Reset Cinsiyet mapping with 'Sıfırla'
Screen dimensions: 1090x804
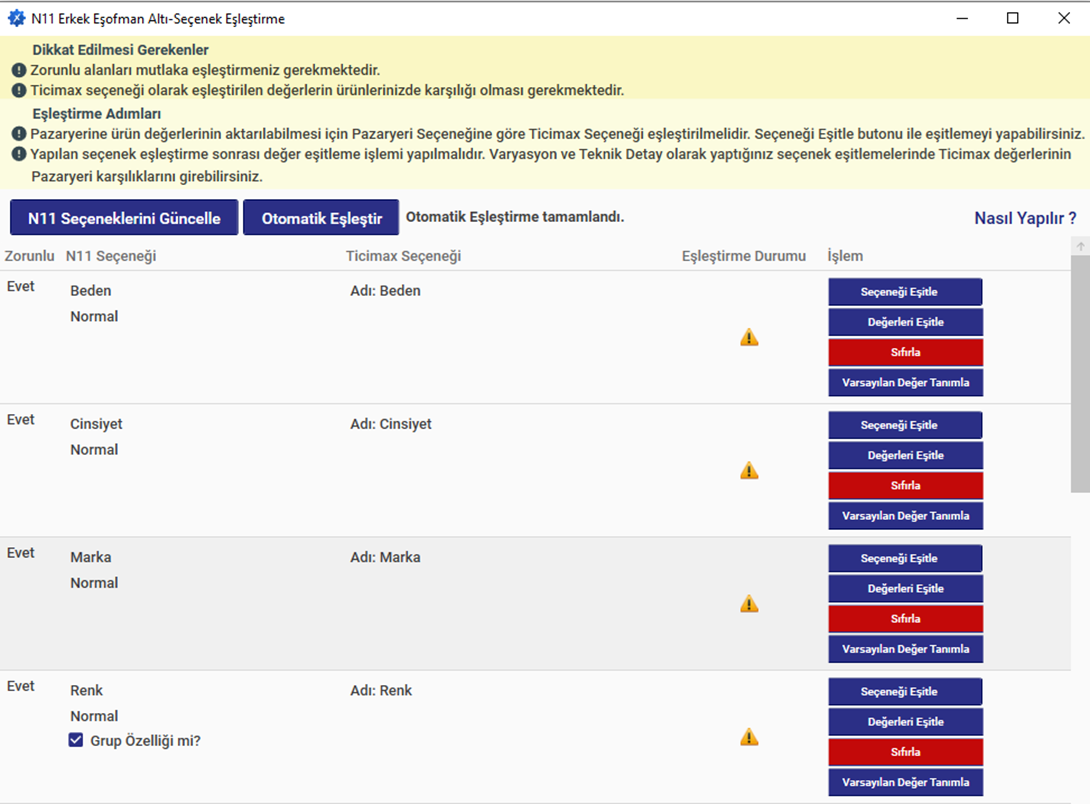(x=905, y=486)
